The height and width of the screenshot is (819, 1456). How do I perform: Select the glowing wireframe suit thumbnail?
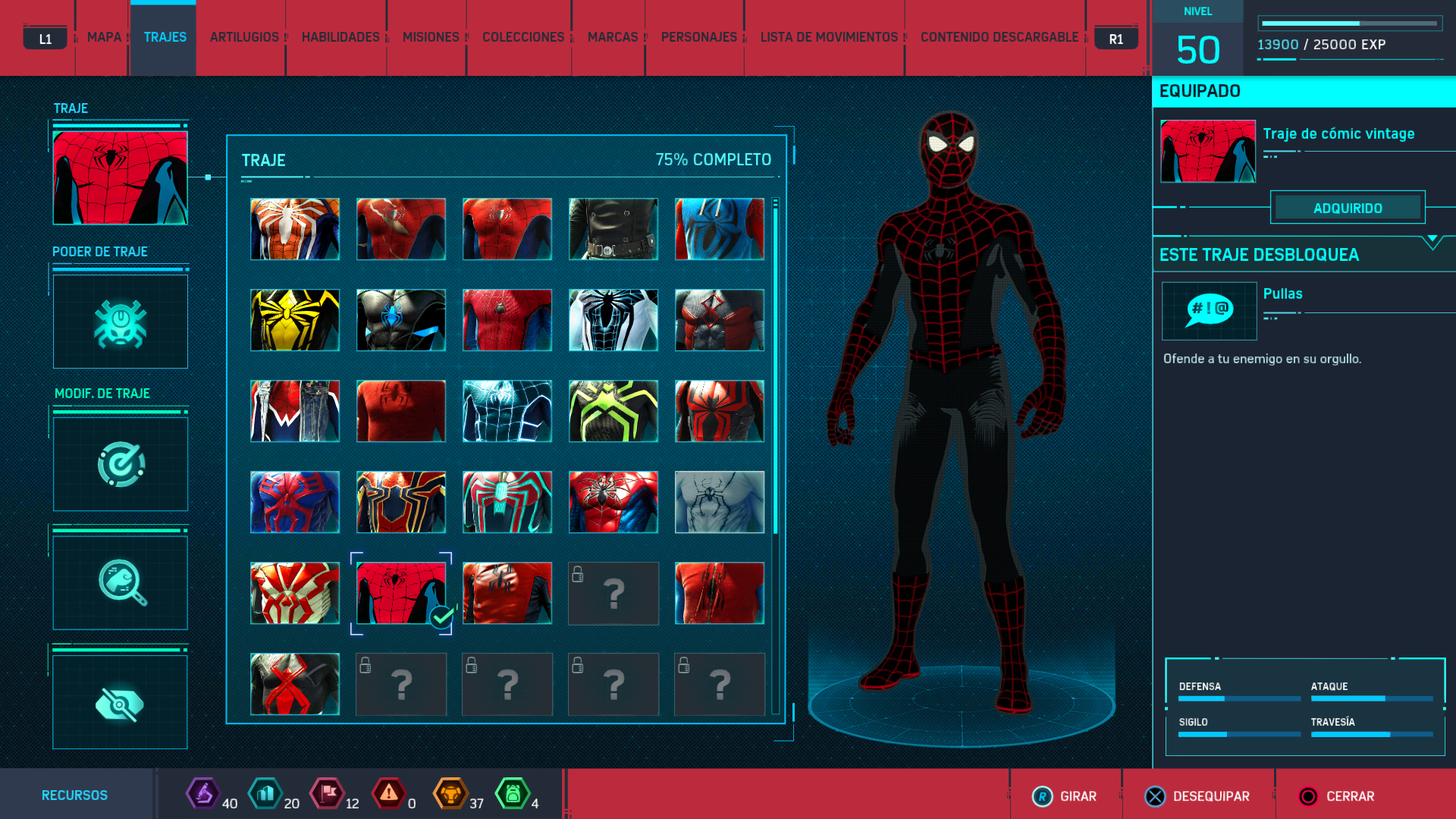point(507,411)
